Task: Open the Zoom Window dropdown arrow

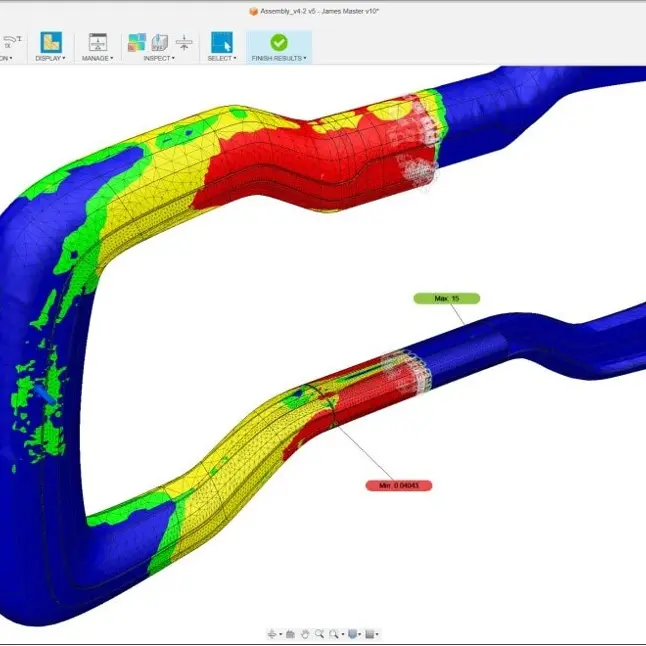Action: point(343,634)
